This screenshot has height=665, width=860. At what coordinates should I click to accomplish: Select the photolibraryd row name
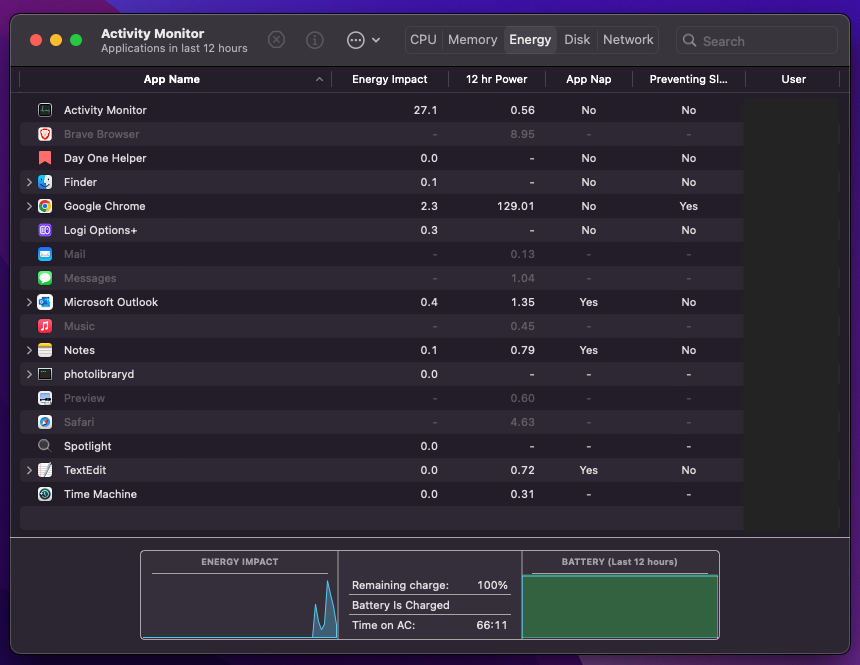pyautogui.click(x=99, y=374)
